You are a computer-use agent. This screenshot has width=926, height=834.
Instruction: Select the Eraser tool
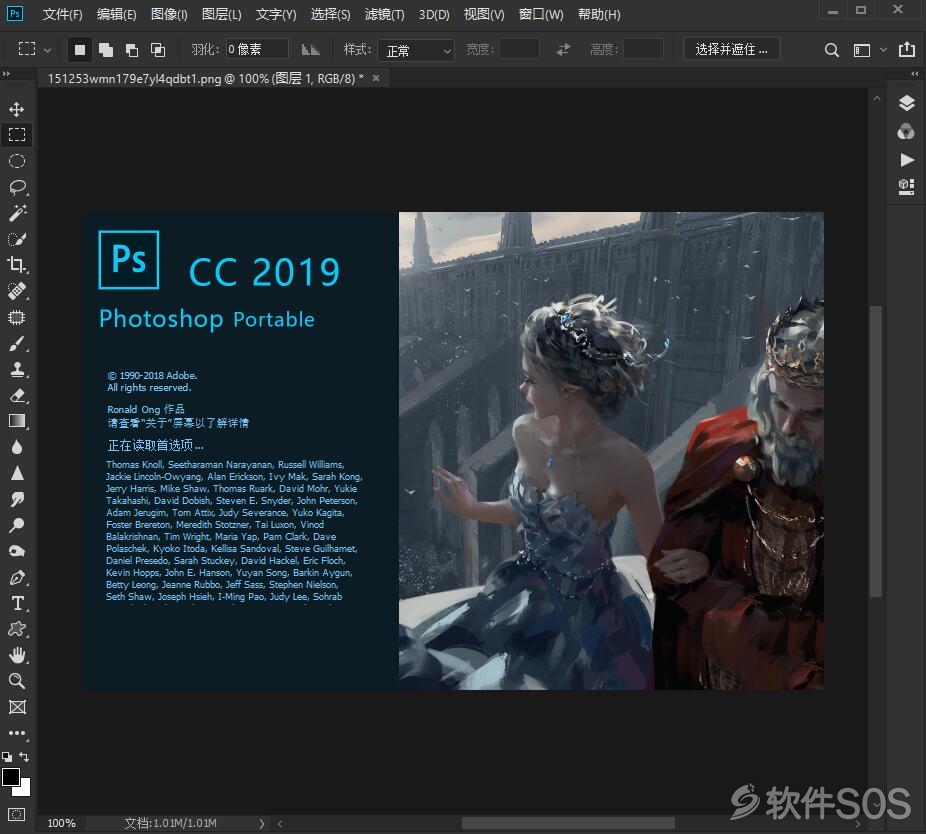click(17, 395)
